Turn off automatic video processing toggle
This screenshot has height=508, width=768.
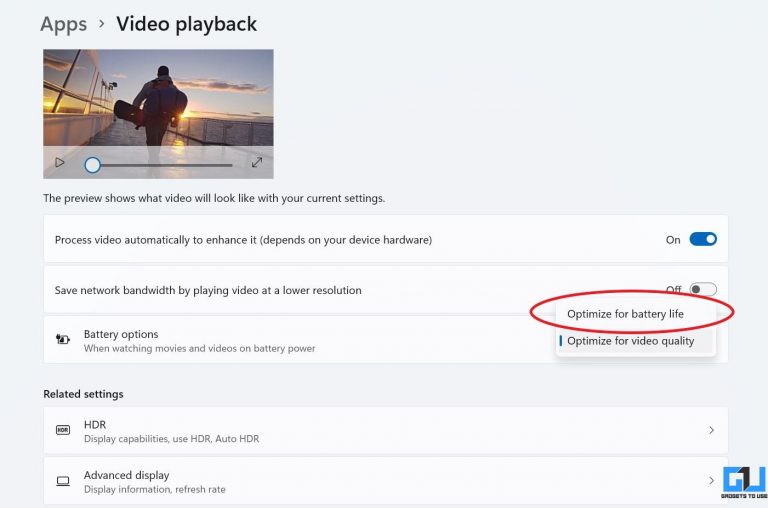[x=703, y=239]
